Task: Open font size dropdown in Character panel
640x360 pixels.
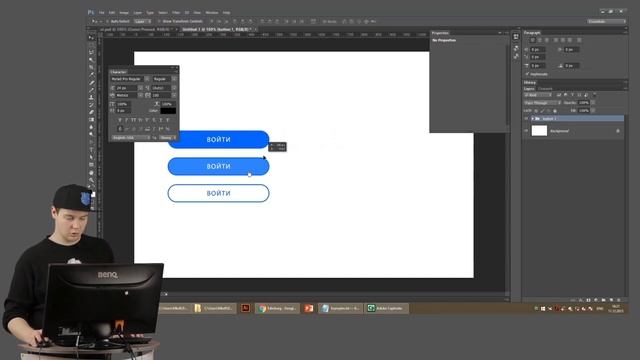Action: coord(140,88)
